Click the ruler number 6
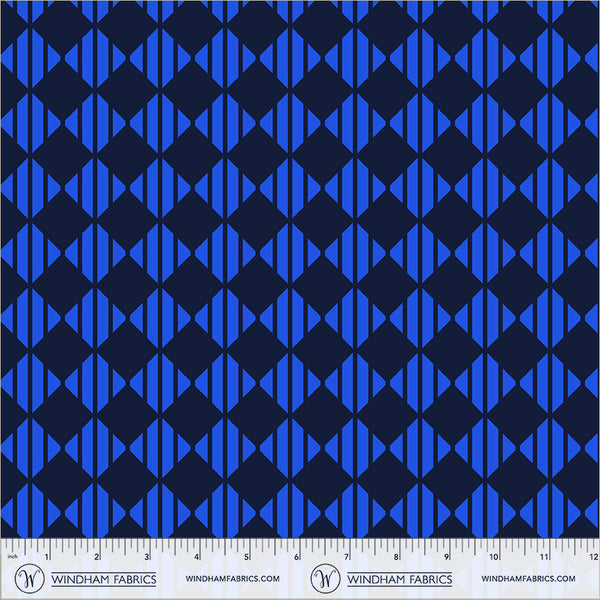The width and height of the screenshot is (600, 600). pyautogui.click(x=296, y=557)
